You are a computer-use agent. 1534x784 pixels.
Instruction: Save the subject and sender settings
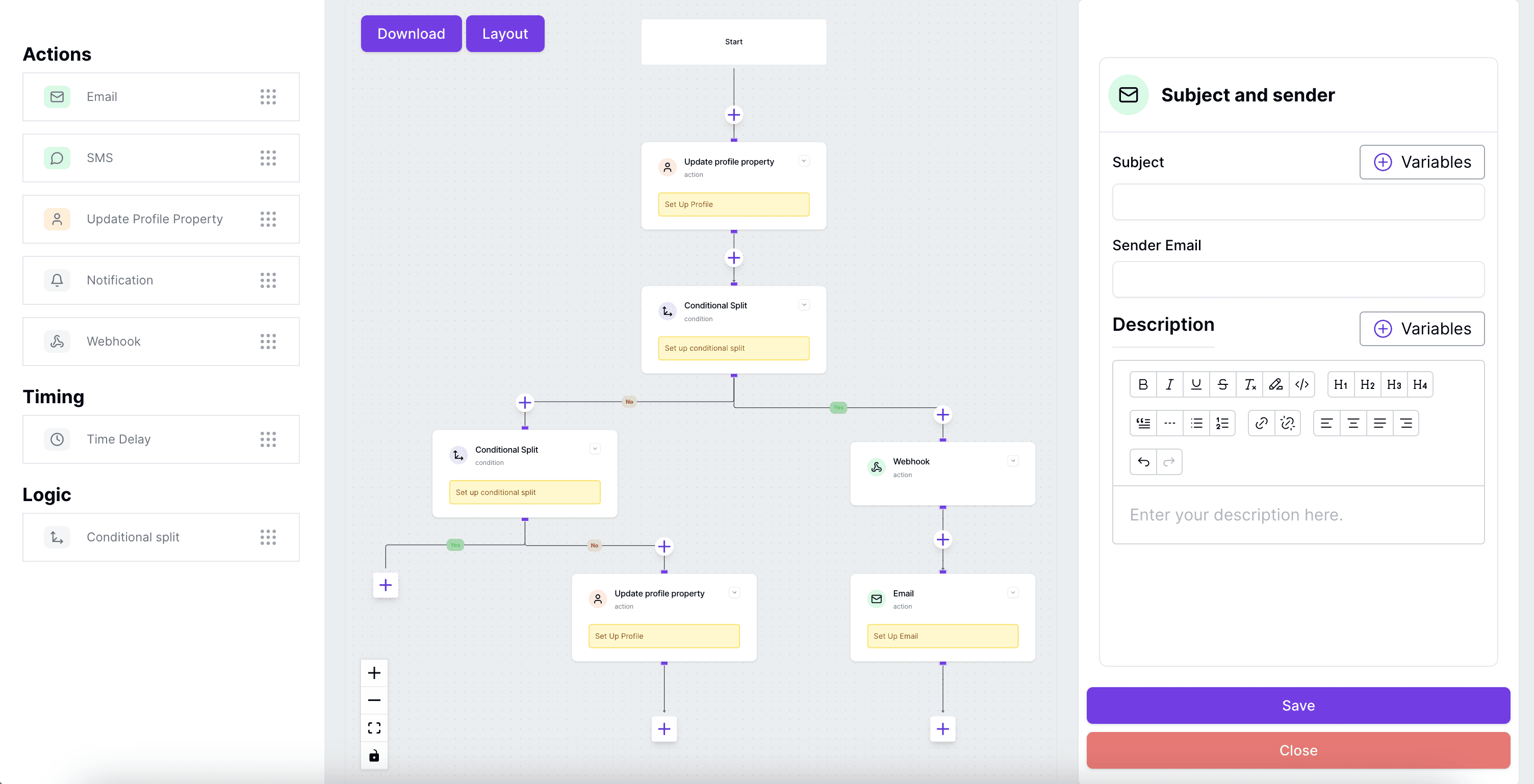point(1297,705)
